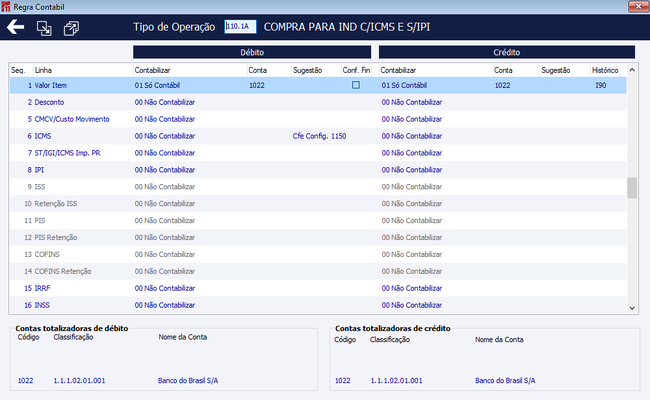This screenshot has height=400, width=650.
Task: Close the Regra Contabil window
Action: 638,6
